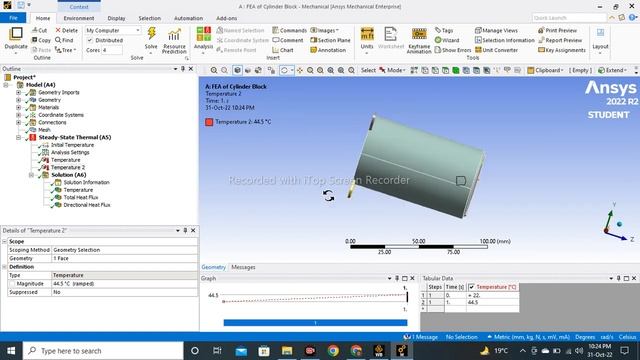This screenshot has width=640, height=360.
Task: Open Key Assignments
Action: click(x=562, y=50)
